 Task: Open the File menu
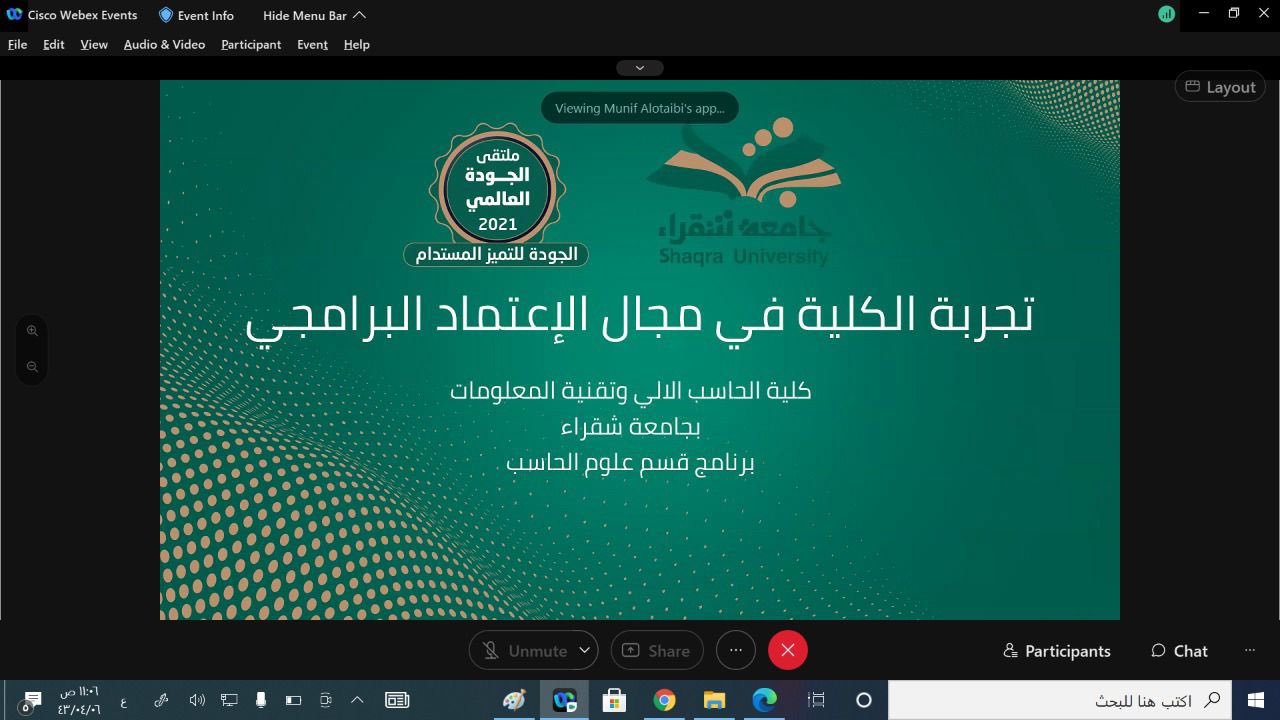coord(17,45)
